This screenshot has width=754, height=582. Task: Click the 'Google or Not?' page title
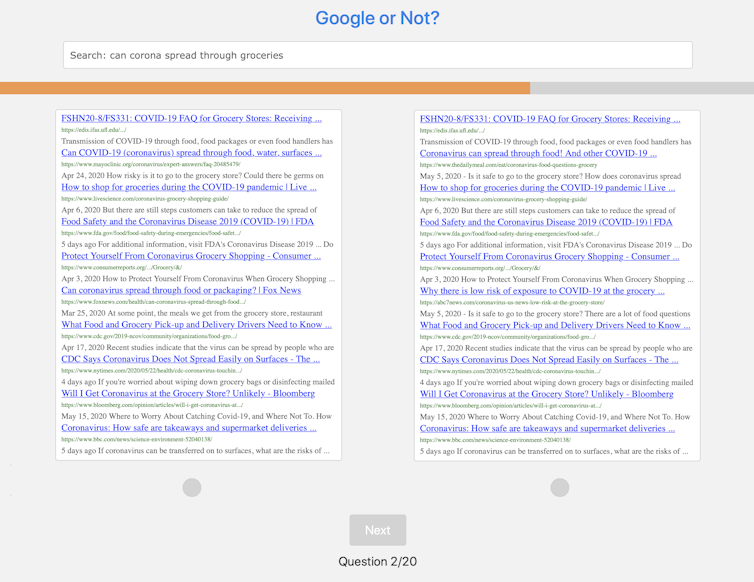pyautogui.click(x=377, y=18)
